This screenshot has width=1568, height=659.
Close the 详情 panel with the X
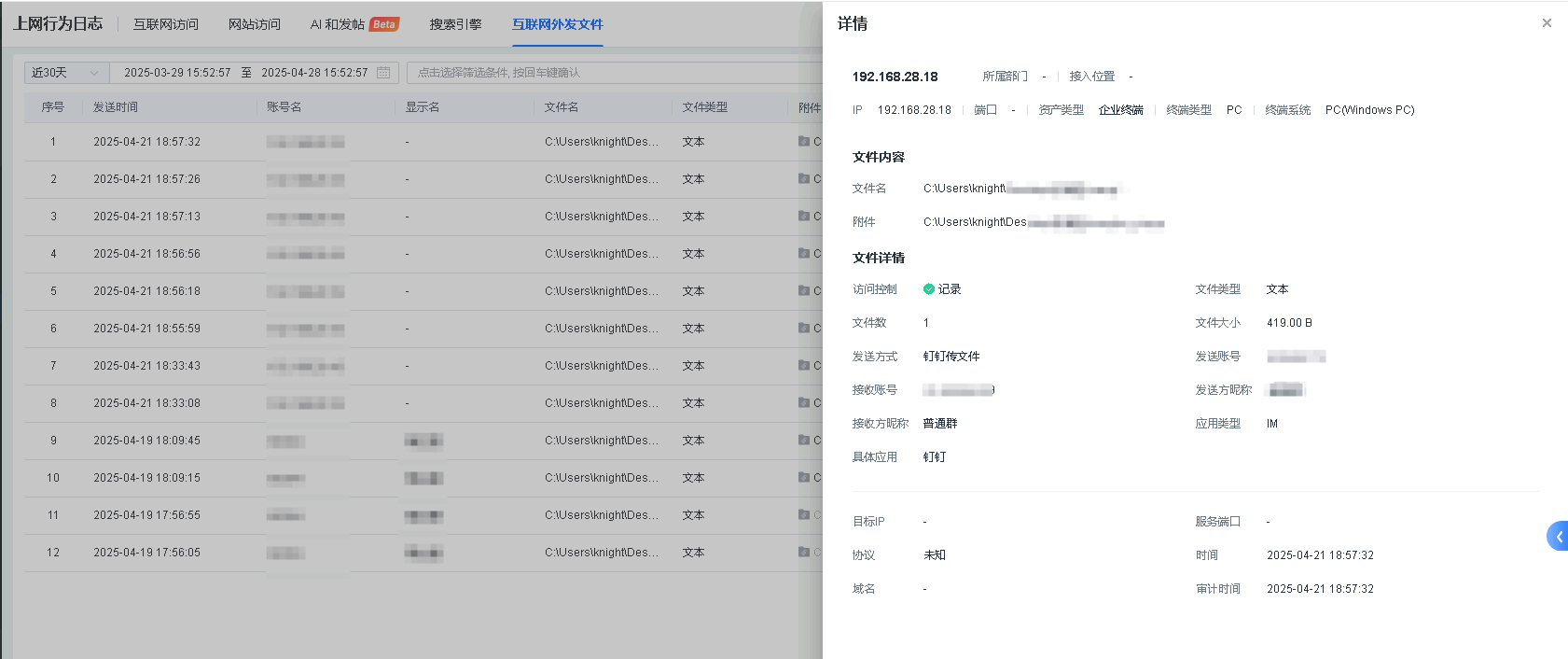(x=1547, y=23)
